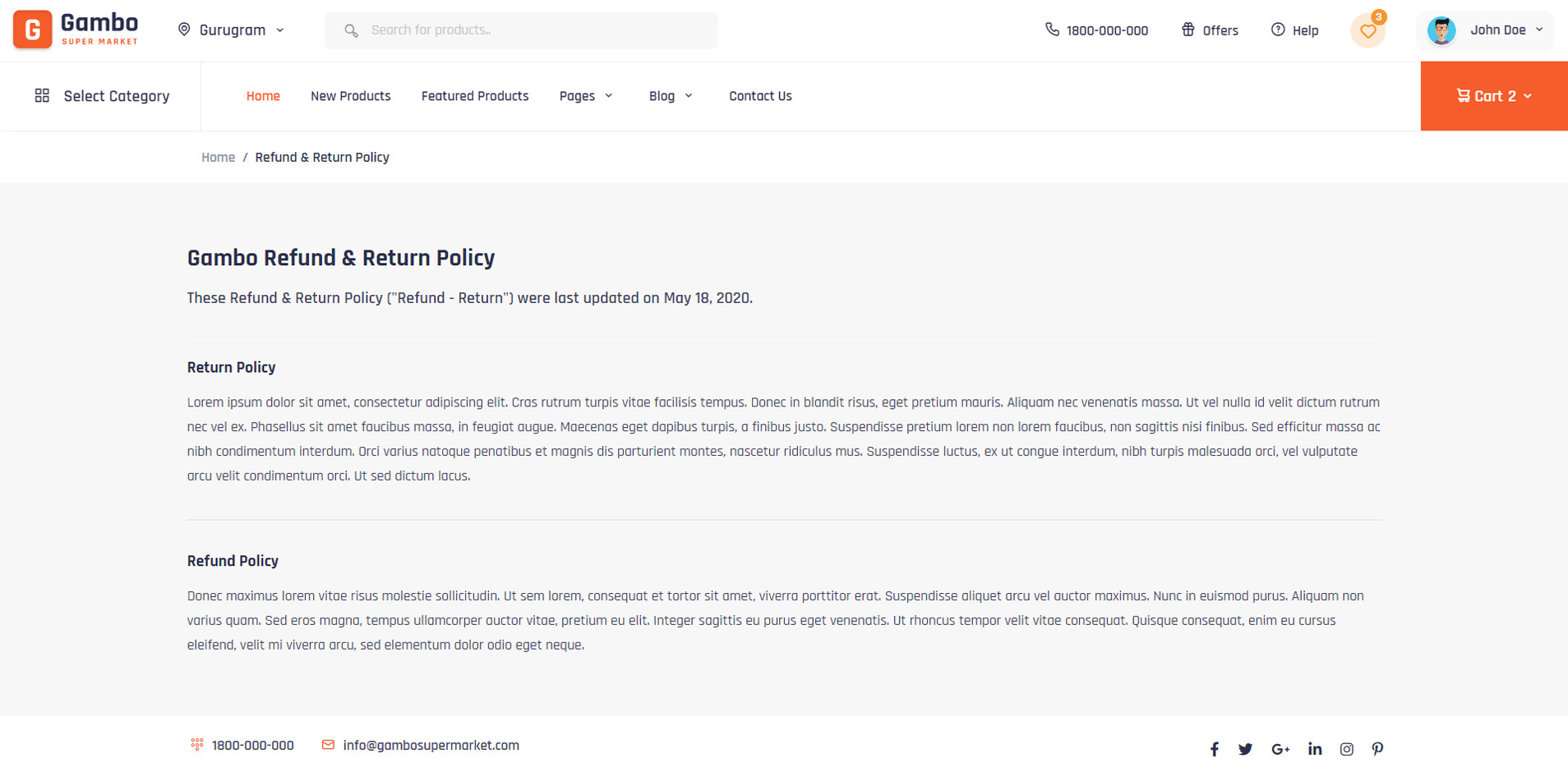
Task: Focus the product search field
Action: [534, 30]
